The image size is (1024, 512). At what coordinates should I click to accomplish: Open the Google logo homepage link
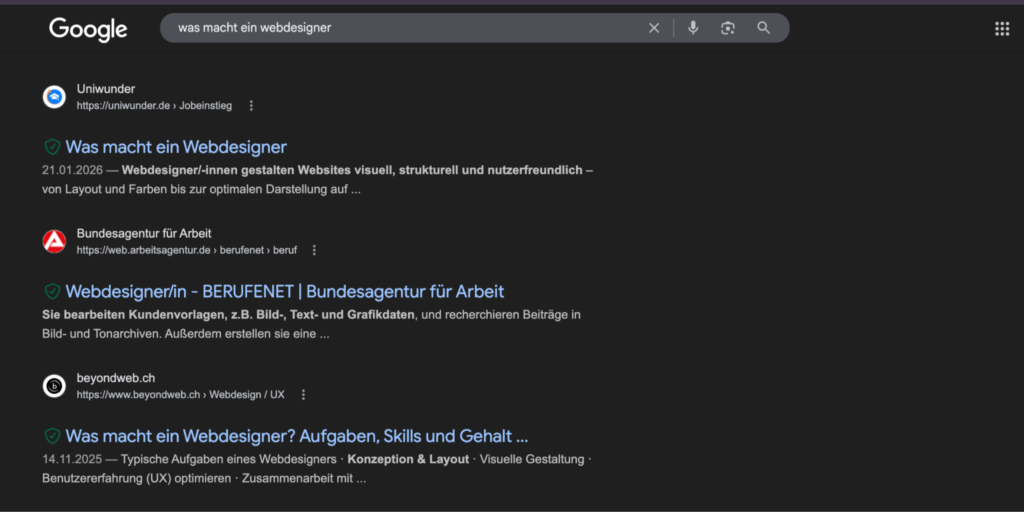88,29
